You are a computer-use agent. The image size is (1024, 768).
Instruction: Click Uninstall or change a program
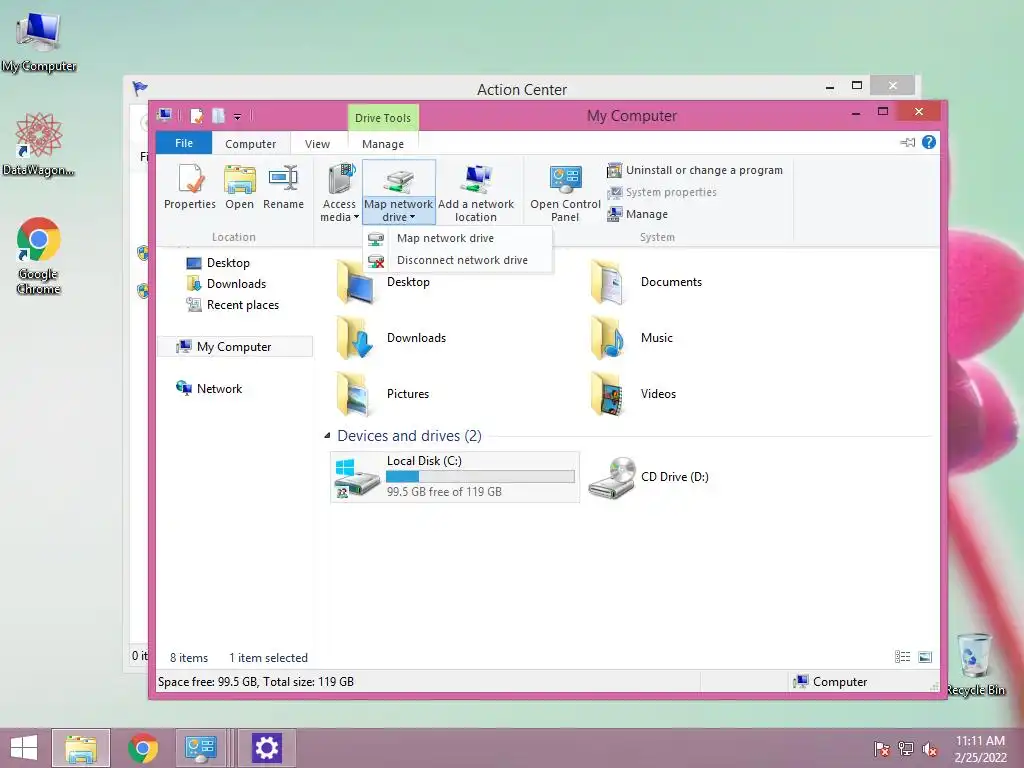(x=695, y=170)
